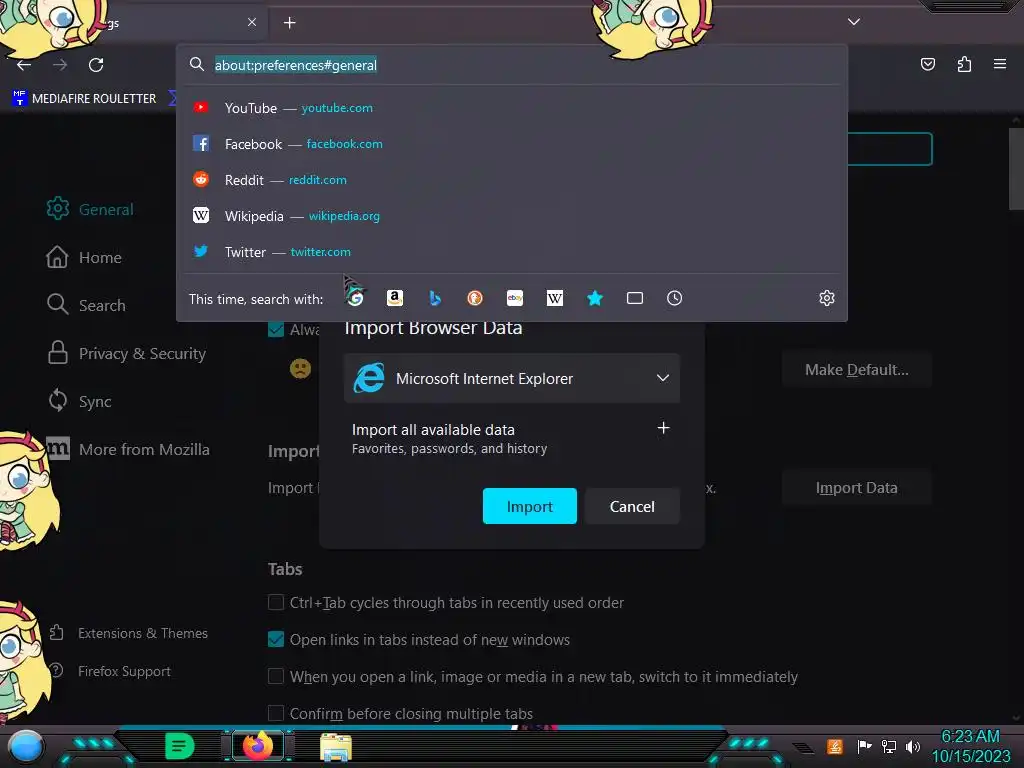Click the Make Default button
The image size is (1024, 768).
[x=857, y=370]
